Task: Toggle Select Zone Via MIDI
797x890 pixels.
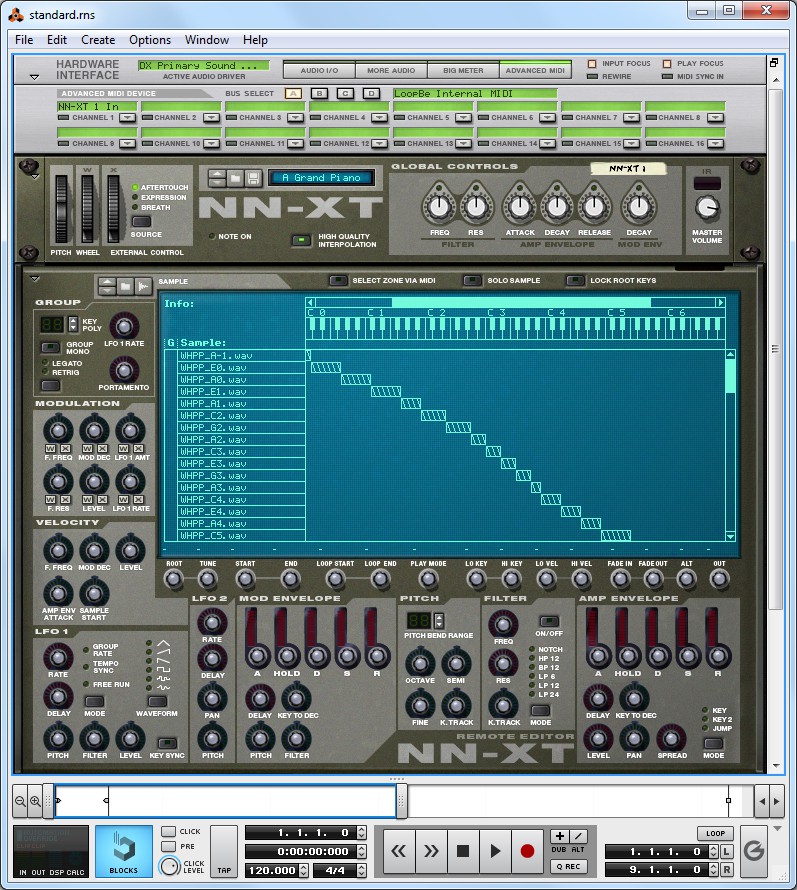Action: pyautogui.click(x=338, y=280)
